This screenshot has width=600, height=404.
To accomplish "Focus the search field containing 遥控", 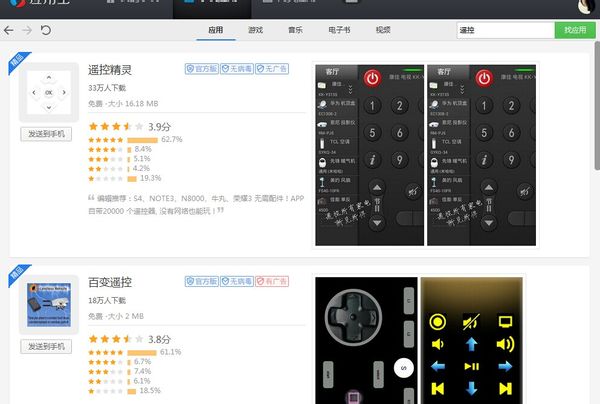I will (x=505, y=30).
